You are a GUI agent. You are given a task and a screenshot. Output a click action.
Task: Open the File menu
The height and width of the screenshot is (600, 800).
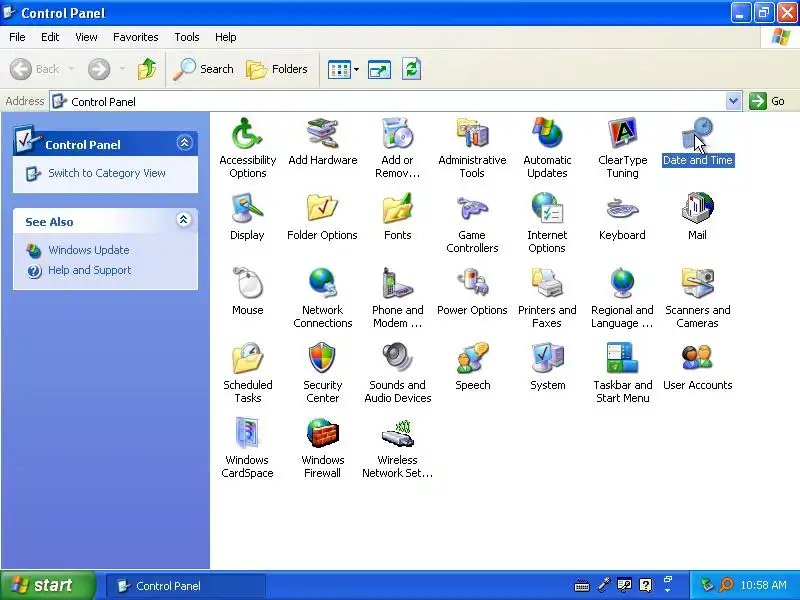point(17,37)
